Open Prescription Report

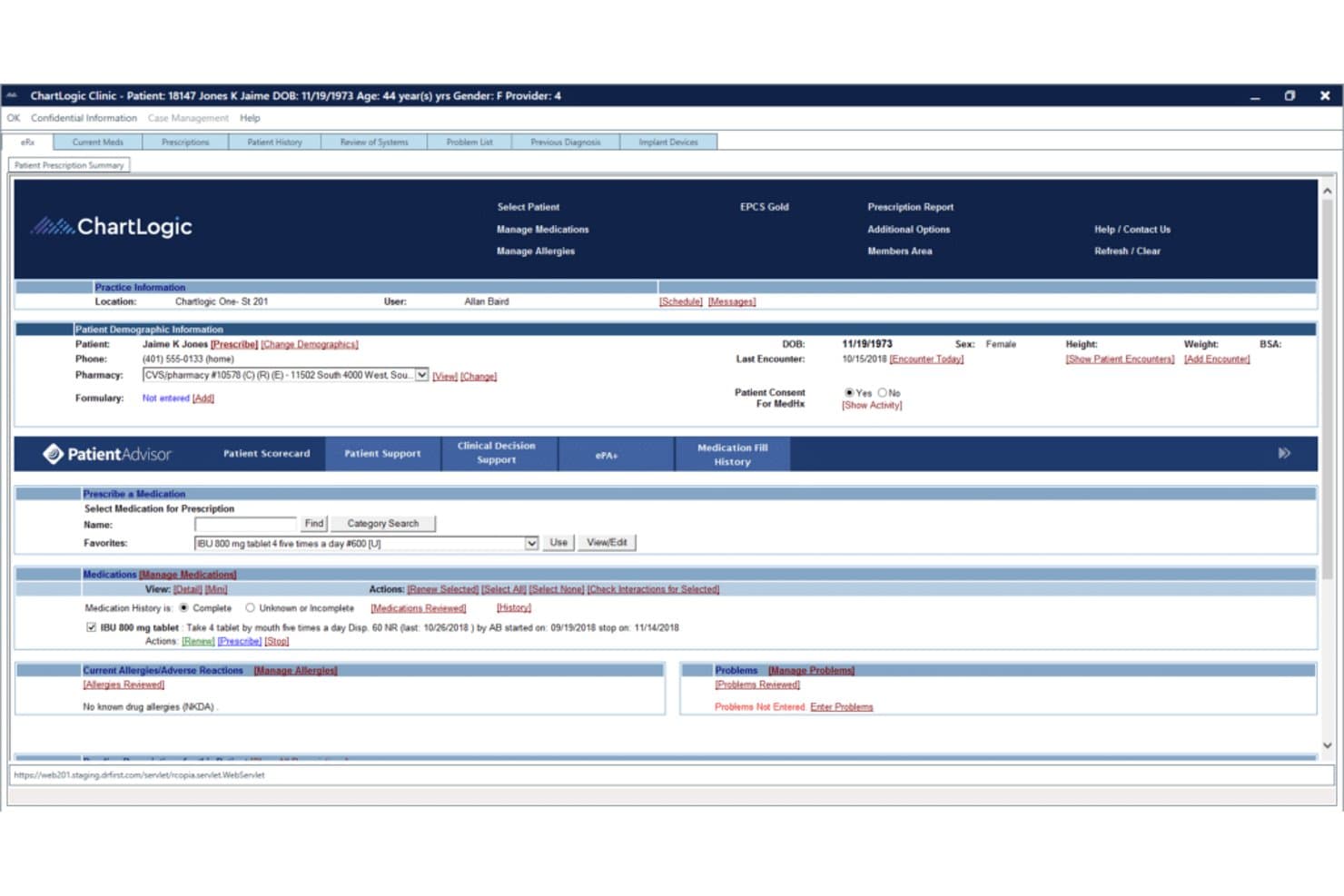pyautogui.click(x=911, y=207)
